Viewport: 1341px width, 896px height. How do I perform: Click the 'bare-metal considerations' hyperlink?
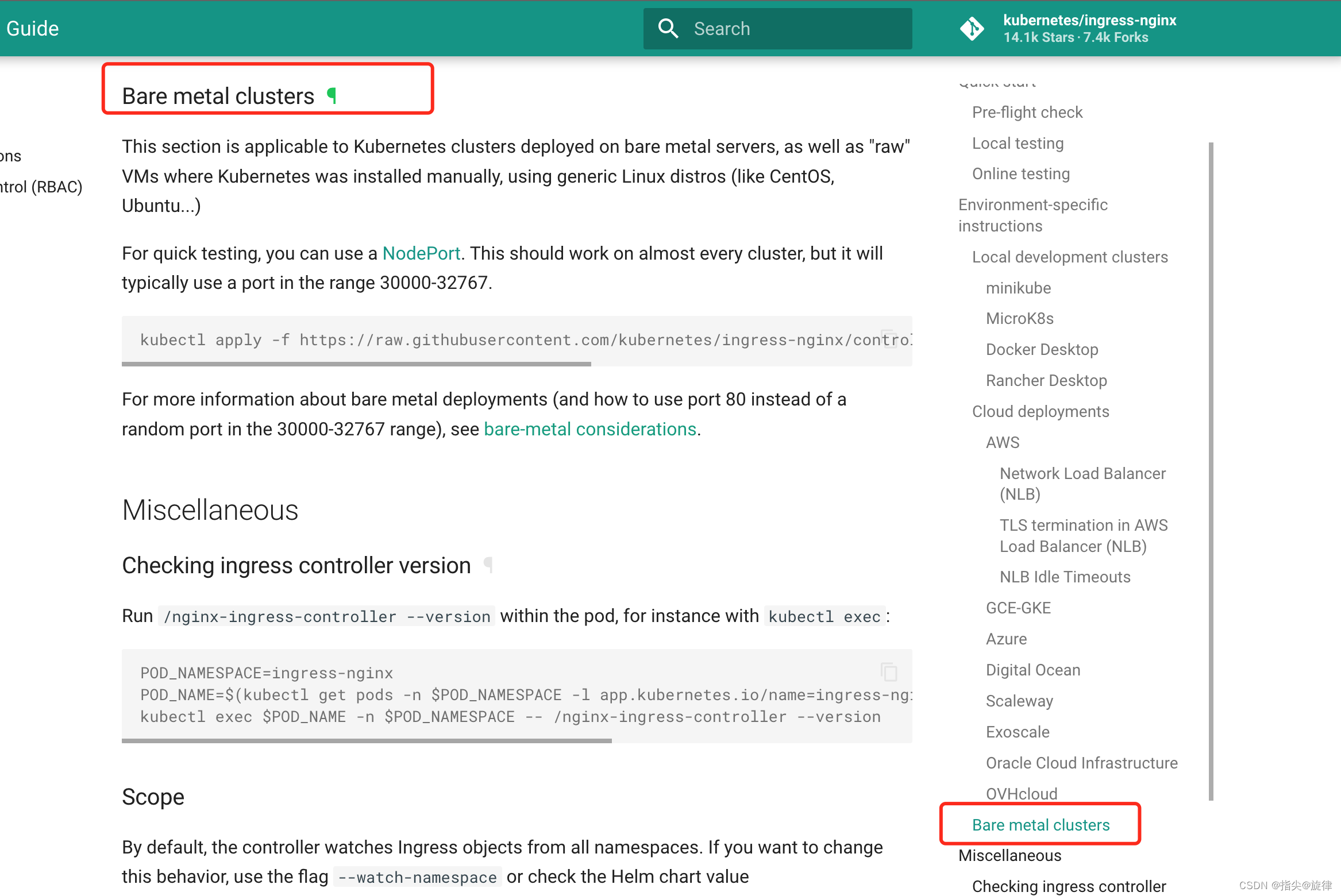pos(589,429)
